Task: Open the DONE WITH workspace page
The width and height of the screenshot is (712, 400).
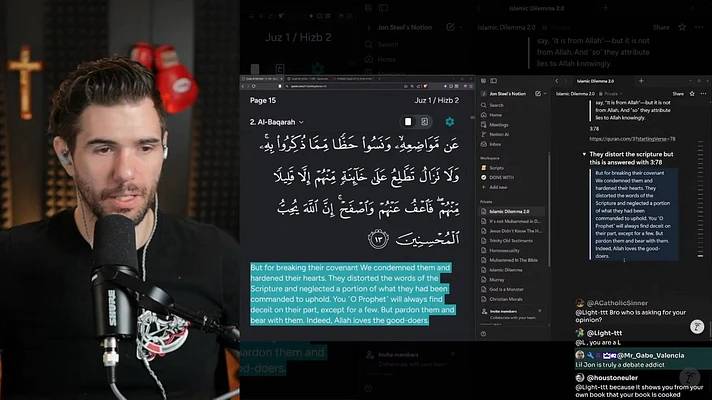Action: click(x=513, y=178)
